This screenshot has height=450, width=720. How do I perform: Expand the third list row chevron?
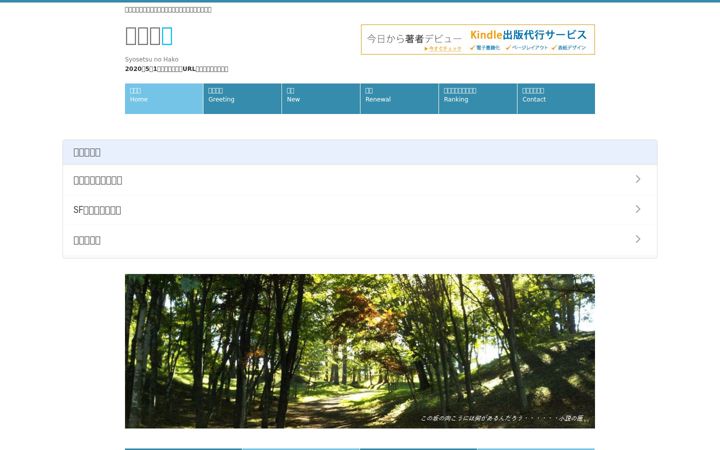638,239
